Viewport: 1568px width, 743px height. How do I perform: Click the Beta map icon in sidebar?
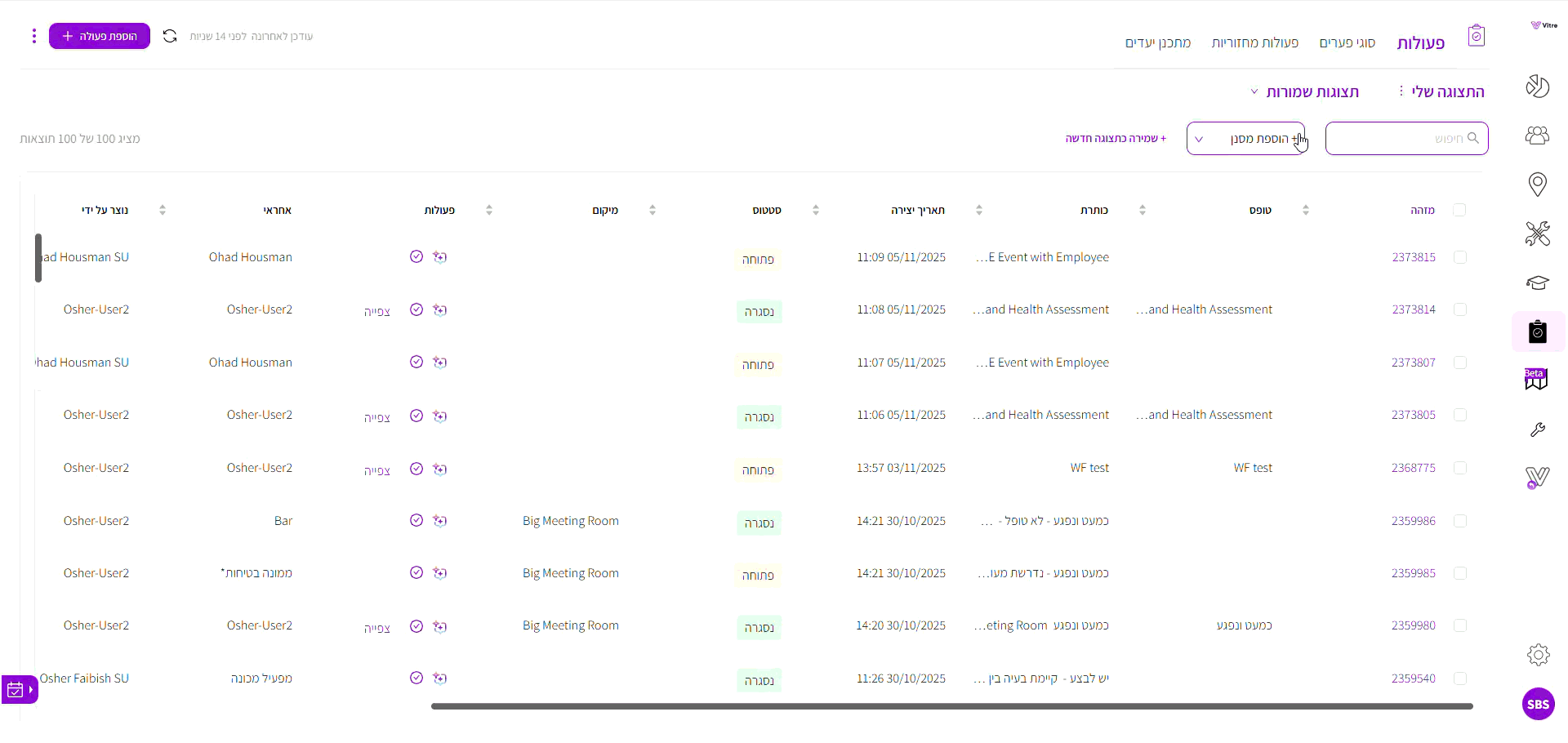click(1536, 380)
